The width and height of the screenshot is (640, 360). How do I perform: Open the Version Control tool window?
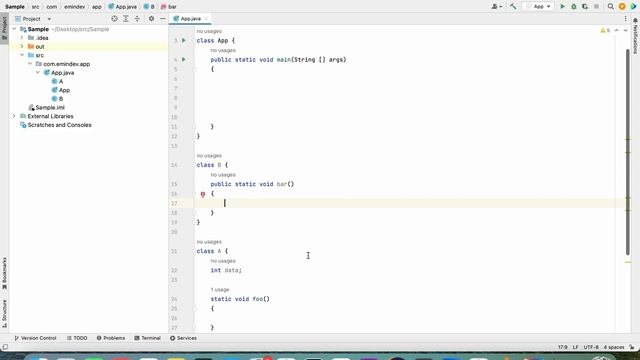(x=35, y=338)
